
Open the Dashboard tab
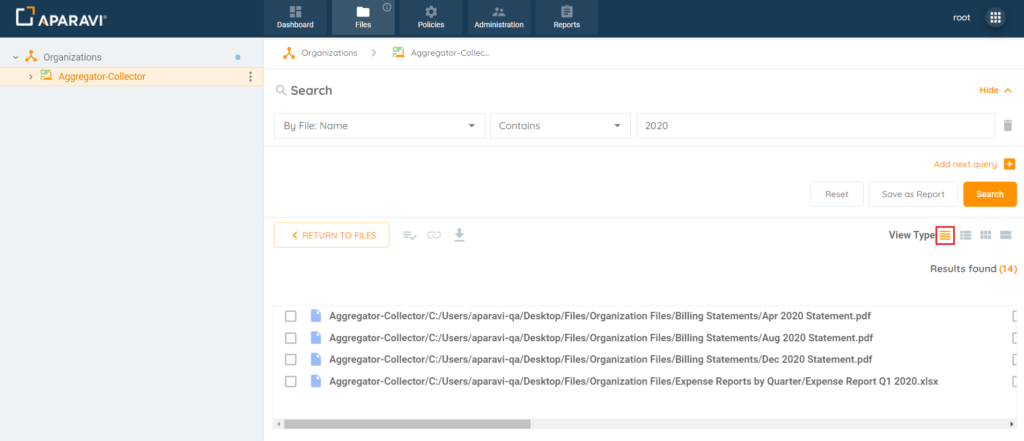pyautogui.click(x=295, y=18)
